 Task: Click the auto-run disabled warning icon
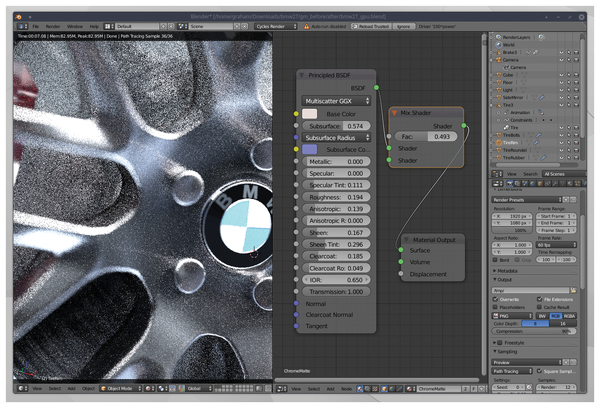click(307, 26)
